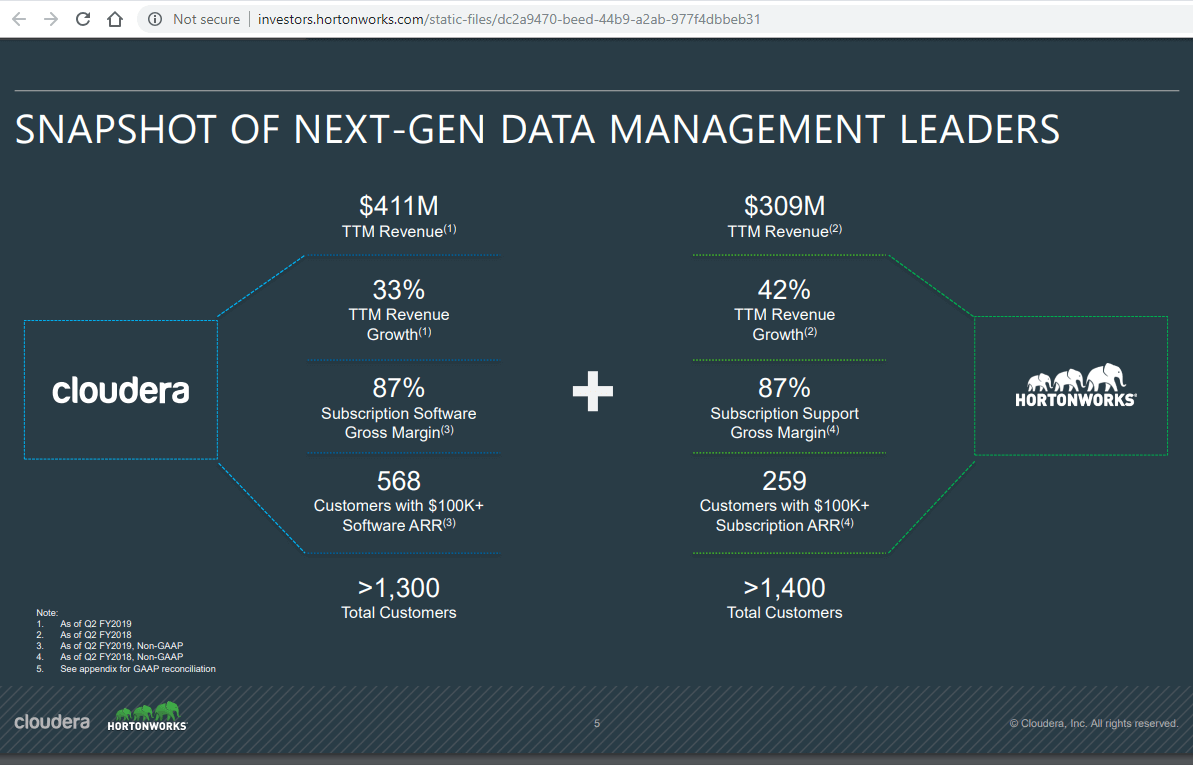Click the Not secure security label
Screen dimensions: 1193x765
pos(205,18)
